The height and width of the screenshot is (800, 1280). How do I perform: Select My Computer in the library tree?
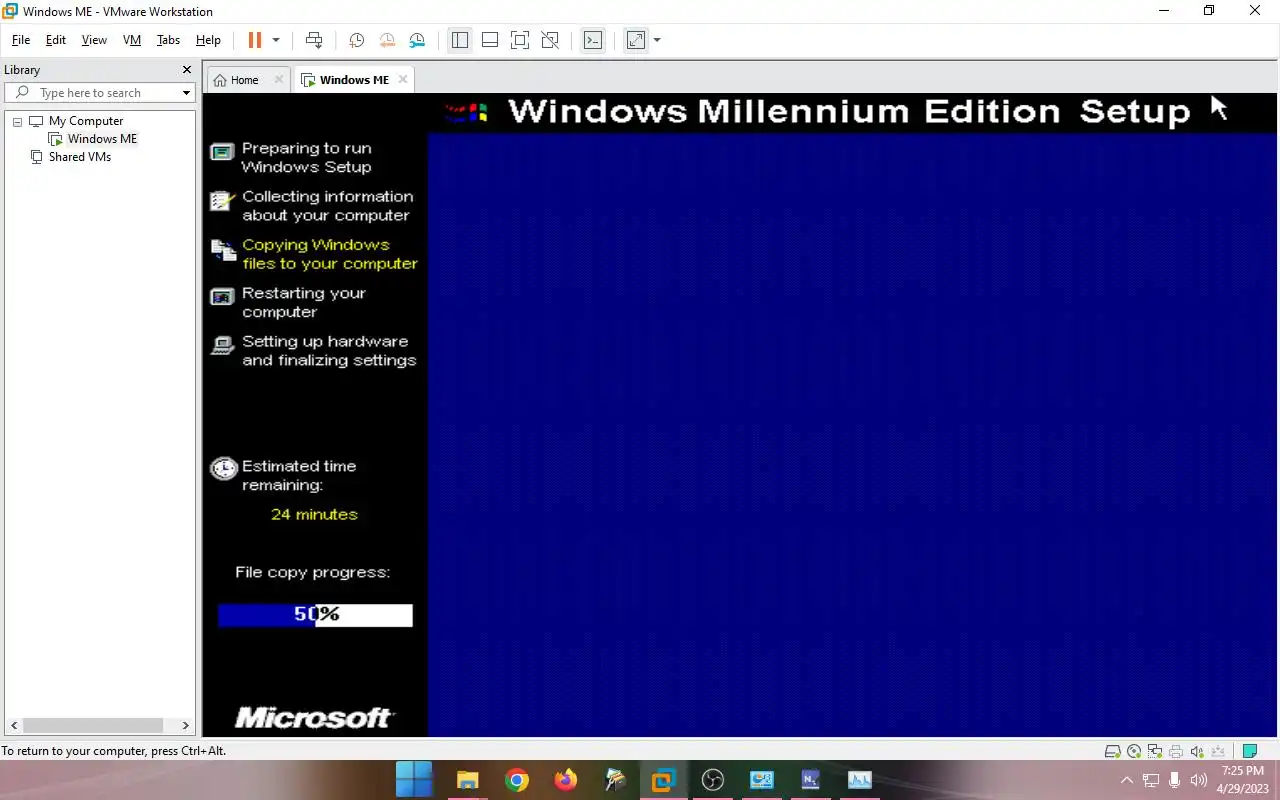86,121
